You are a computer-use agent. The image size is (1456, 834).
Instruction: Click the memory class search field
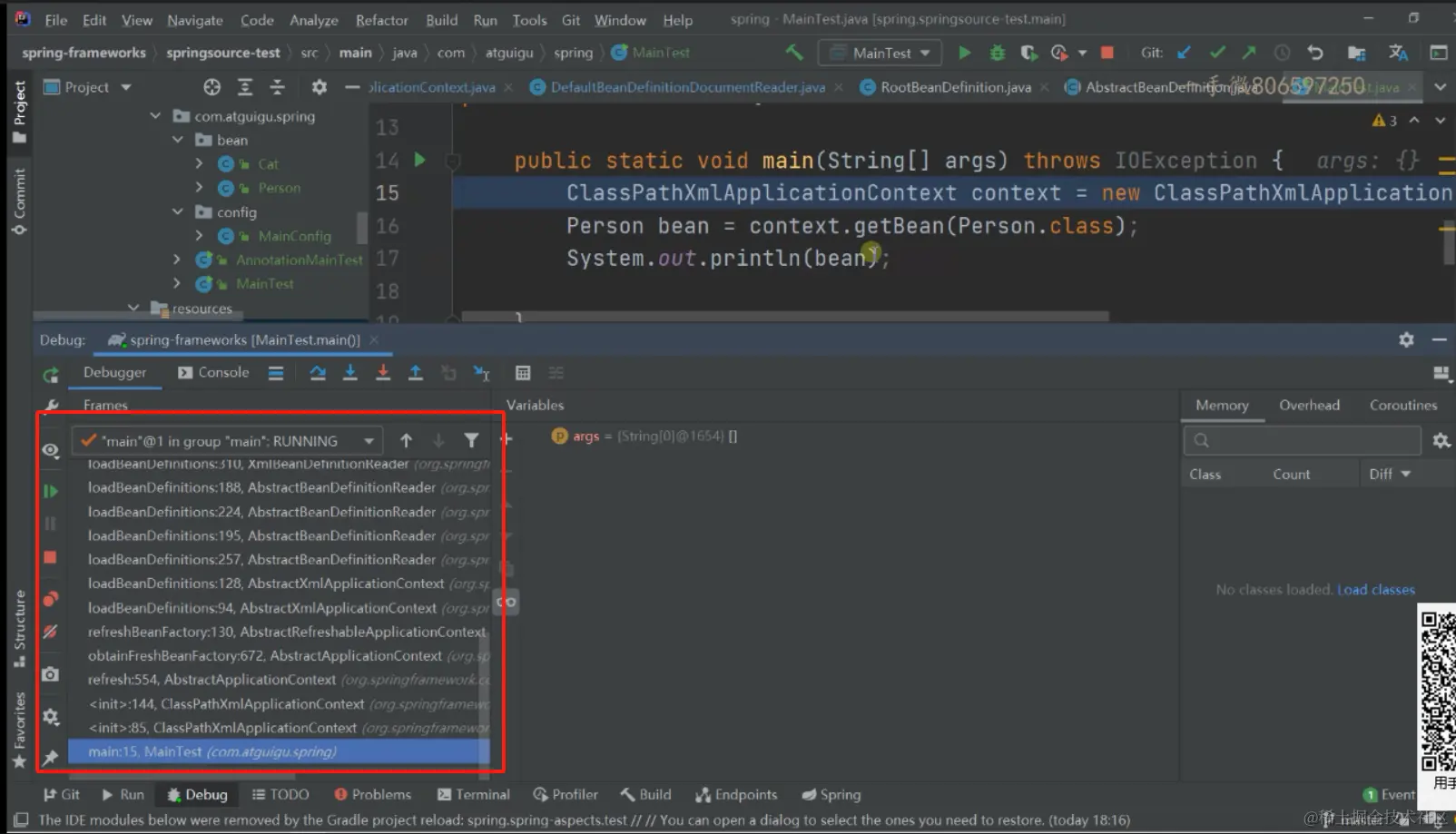coord(1302,440)
